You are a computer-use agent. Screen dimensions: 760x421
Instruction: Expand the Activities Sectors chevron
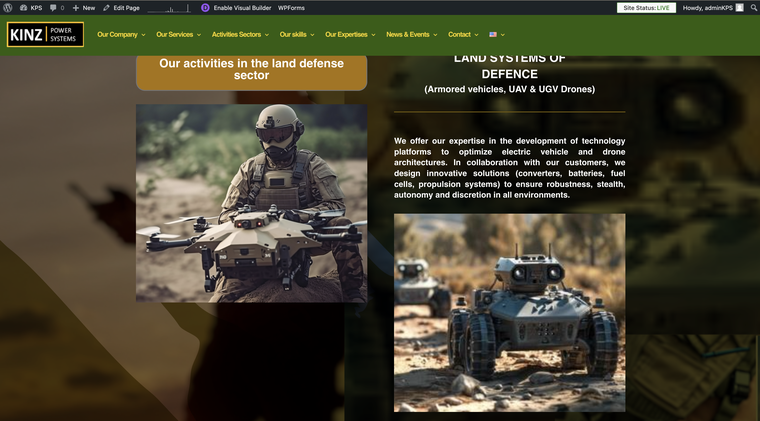pos(267,35)
